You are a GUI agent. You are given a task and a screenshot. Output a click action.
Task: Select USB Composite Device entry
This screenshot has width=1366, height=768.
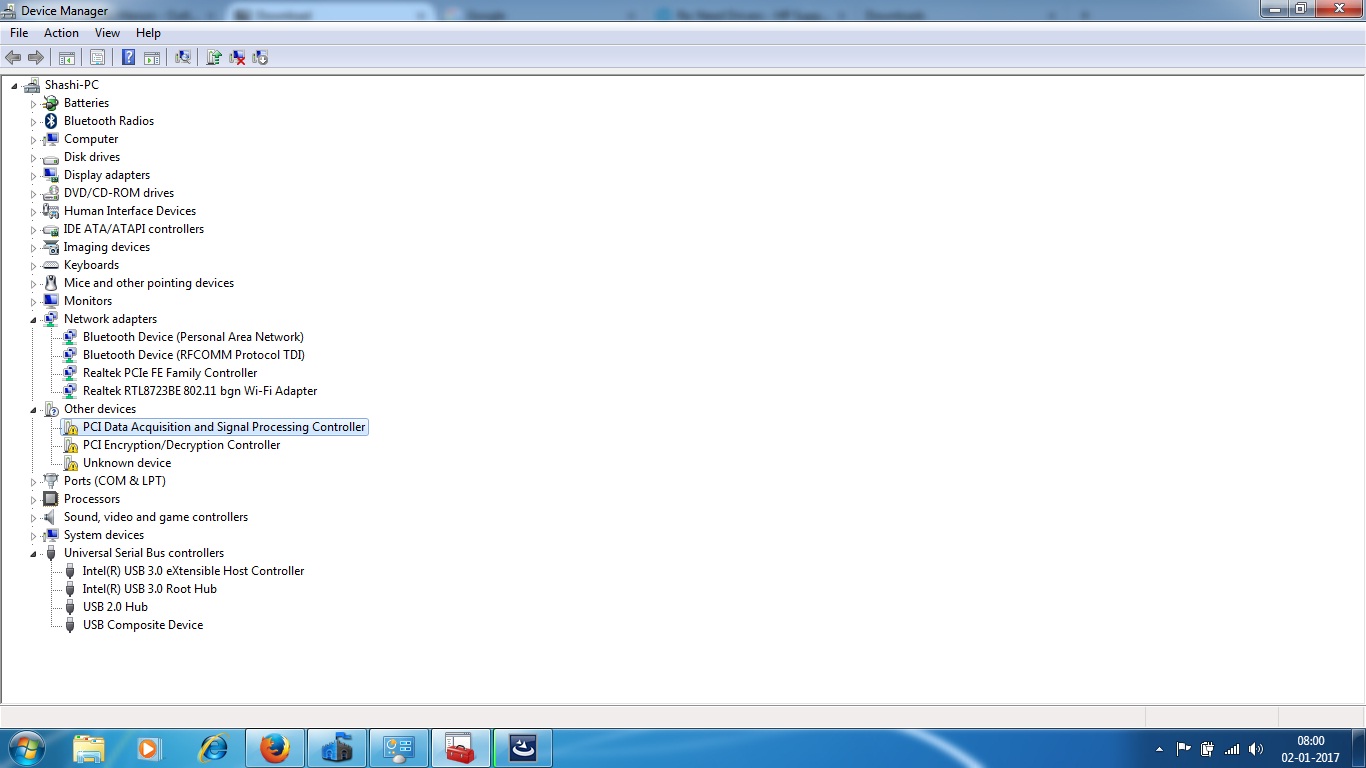pyautogui.click(x=143, y=625)
